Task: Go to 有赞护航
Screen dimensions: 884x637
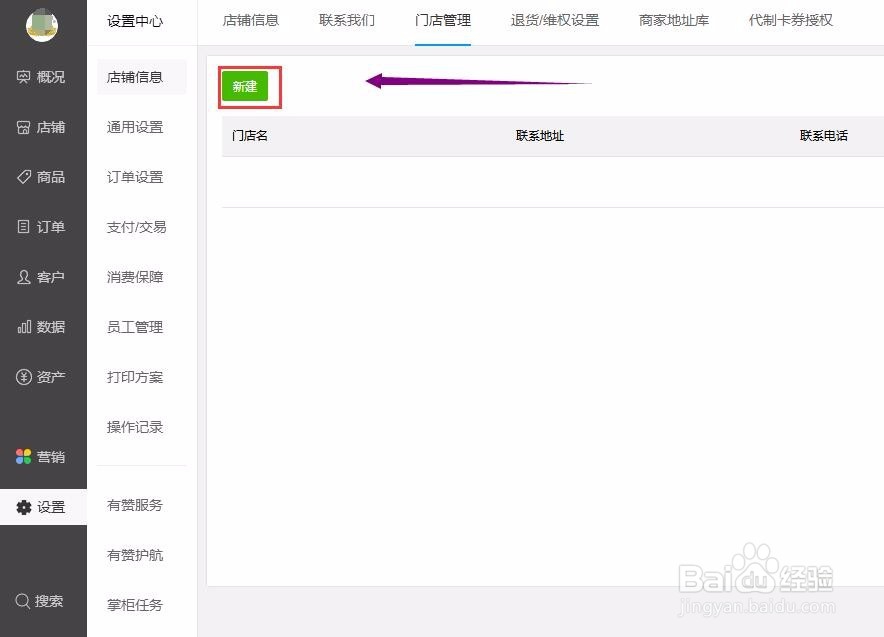Action: [x=135, y=555]
